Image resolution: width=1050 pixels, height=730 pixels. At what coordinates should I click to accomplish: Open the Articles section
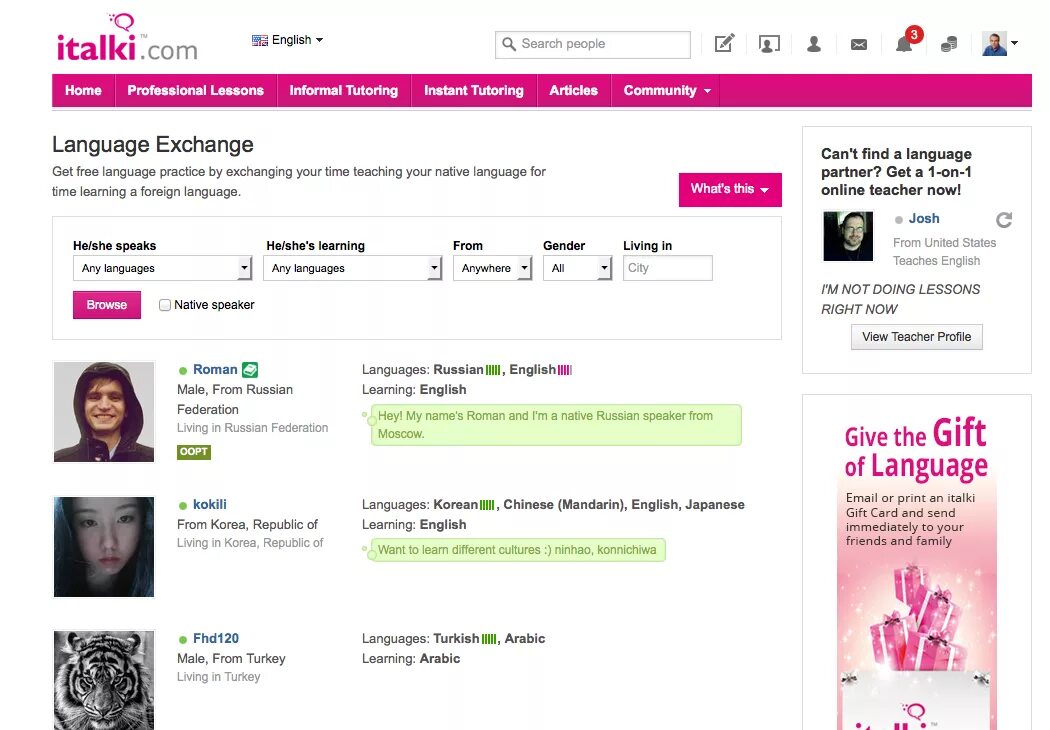click(574, 90)
